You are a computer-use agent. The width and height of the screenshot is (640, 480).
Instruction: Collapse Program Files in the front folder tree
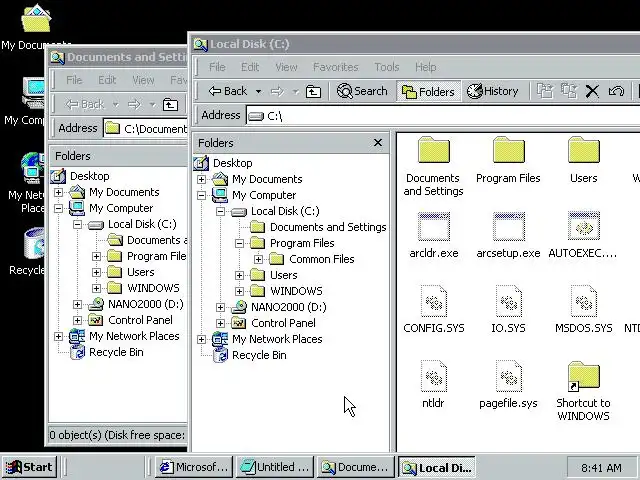click(x=240, y=243)
